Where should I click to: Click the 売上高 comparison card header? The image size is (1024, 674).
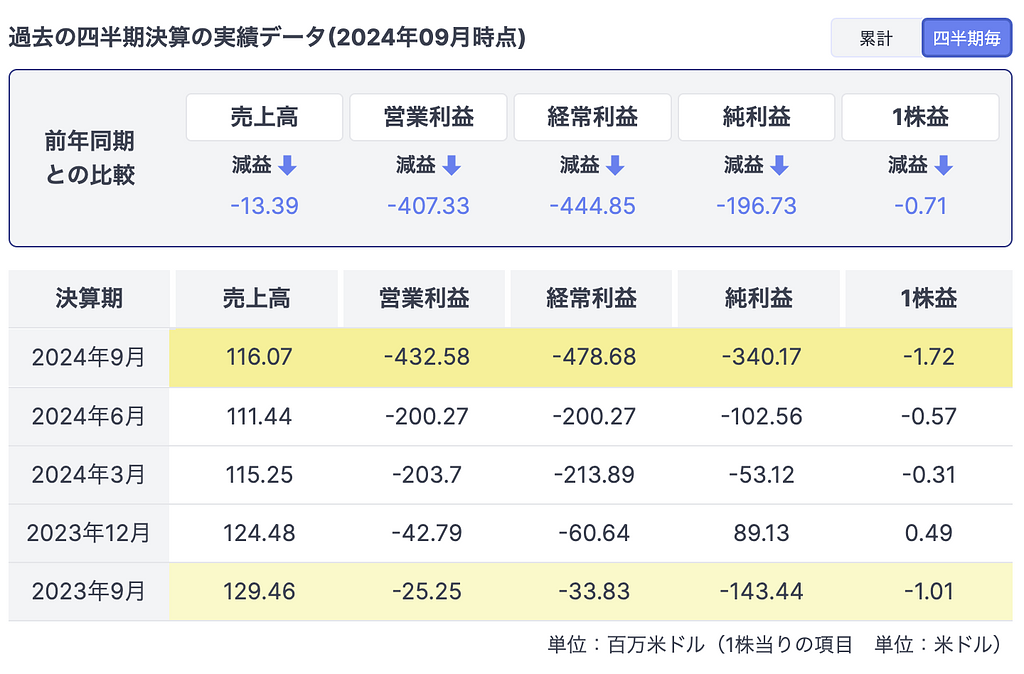pyautogui.click(x=264, y=118)
